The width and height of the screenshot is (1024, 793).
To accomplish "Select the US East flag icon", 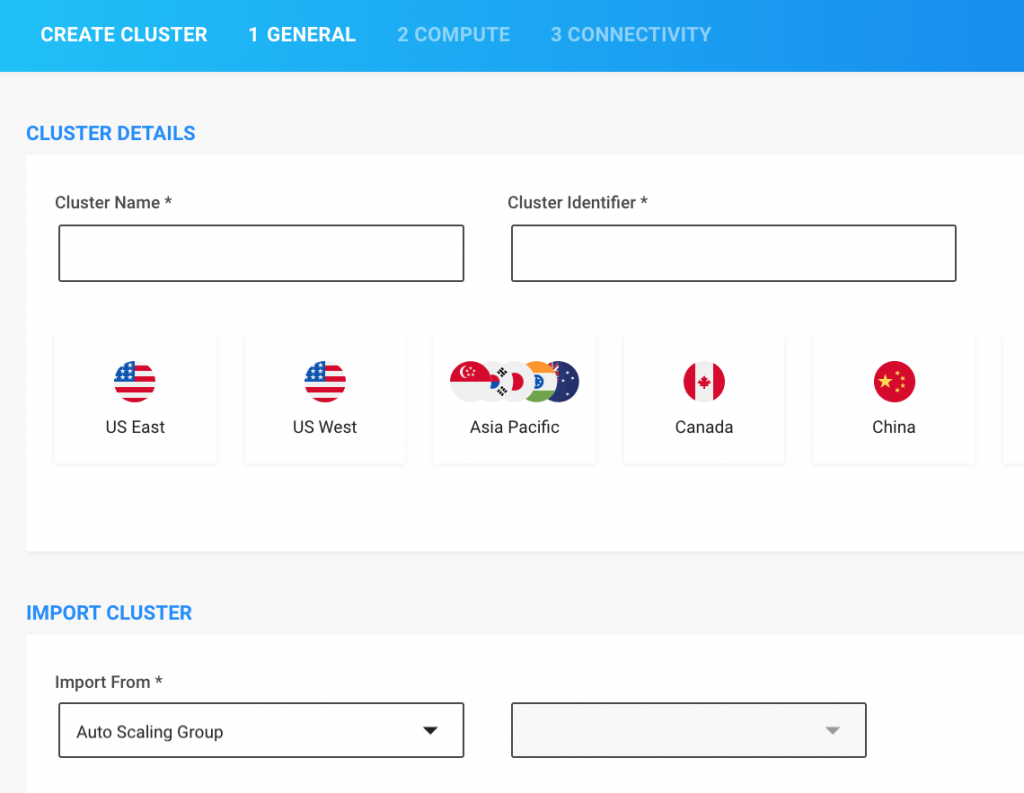I will coord(135,382).
